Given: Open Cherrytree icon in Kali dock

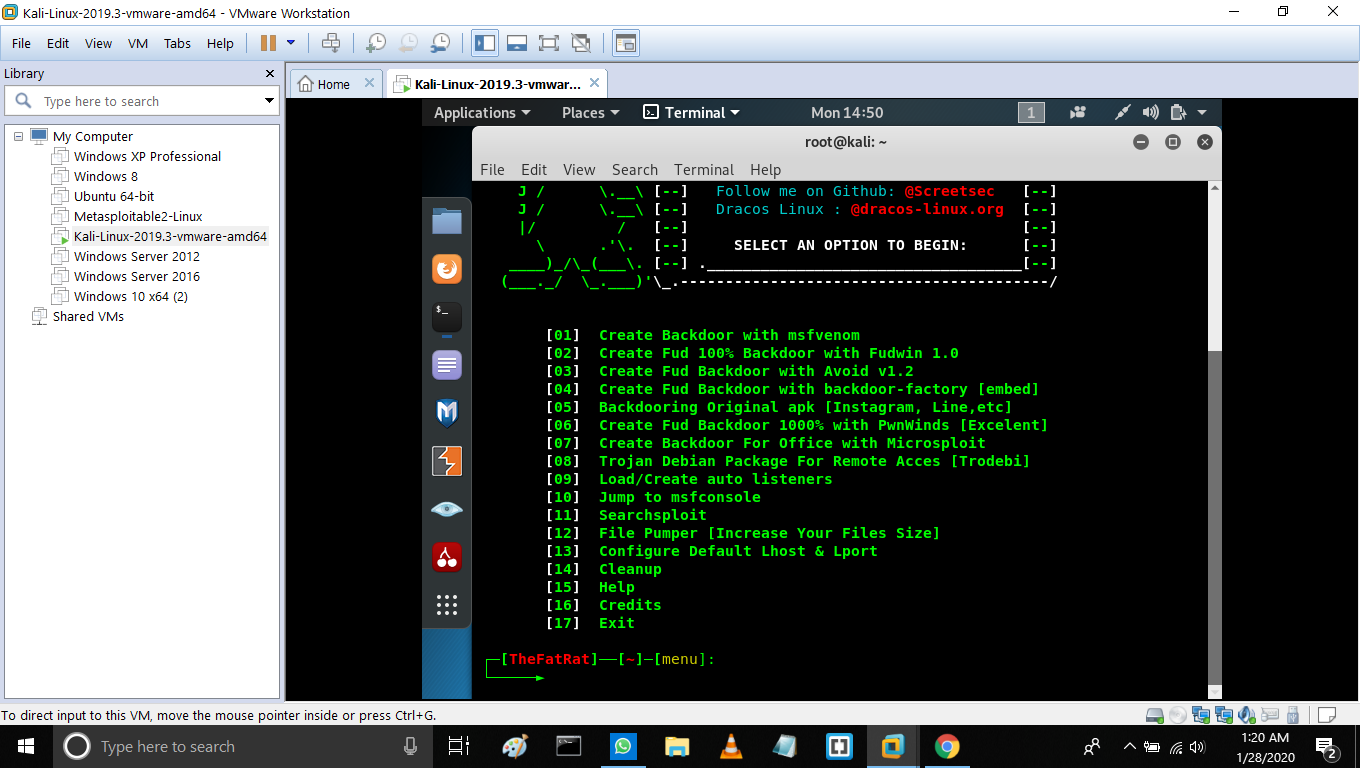Looking at the screenshot, I should coord(447,557).
